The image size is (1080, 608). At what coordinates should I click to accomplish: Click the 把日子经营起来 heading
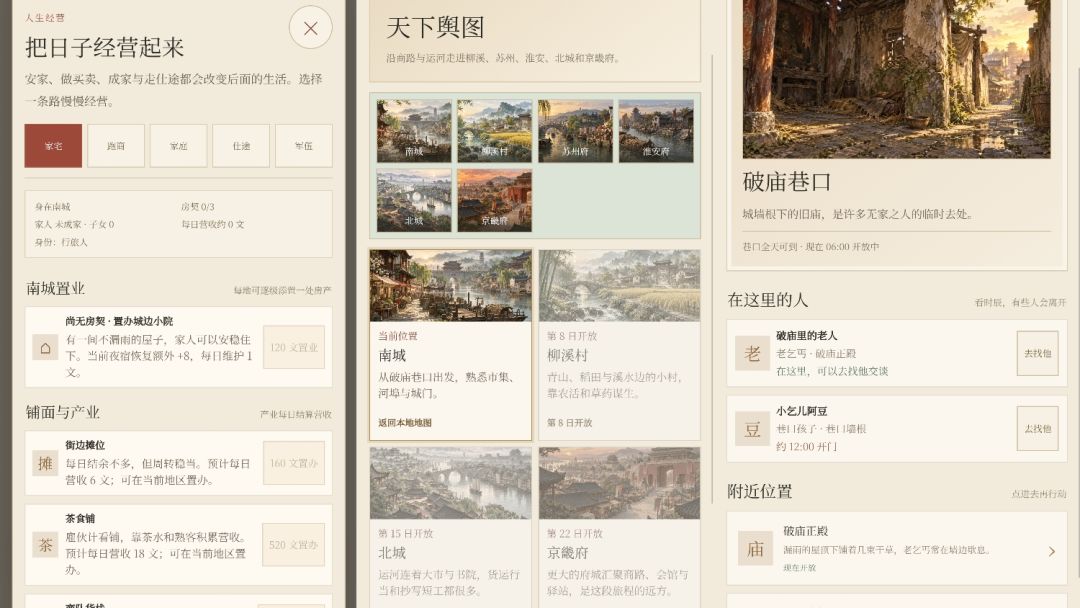click(105, 48)
